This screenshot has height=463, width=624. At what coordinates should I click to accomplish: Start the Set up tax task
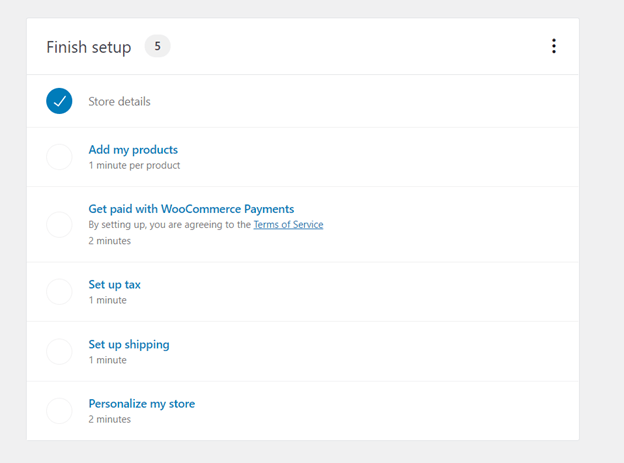pos(114,285)
